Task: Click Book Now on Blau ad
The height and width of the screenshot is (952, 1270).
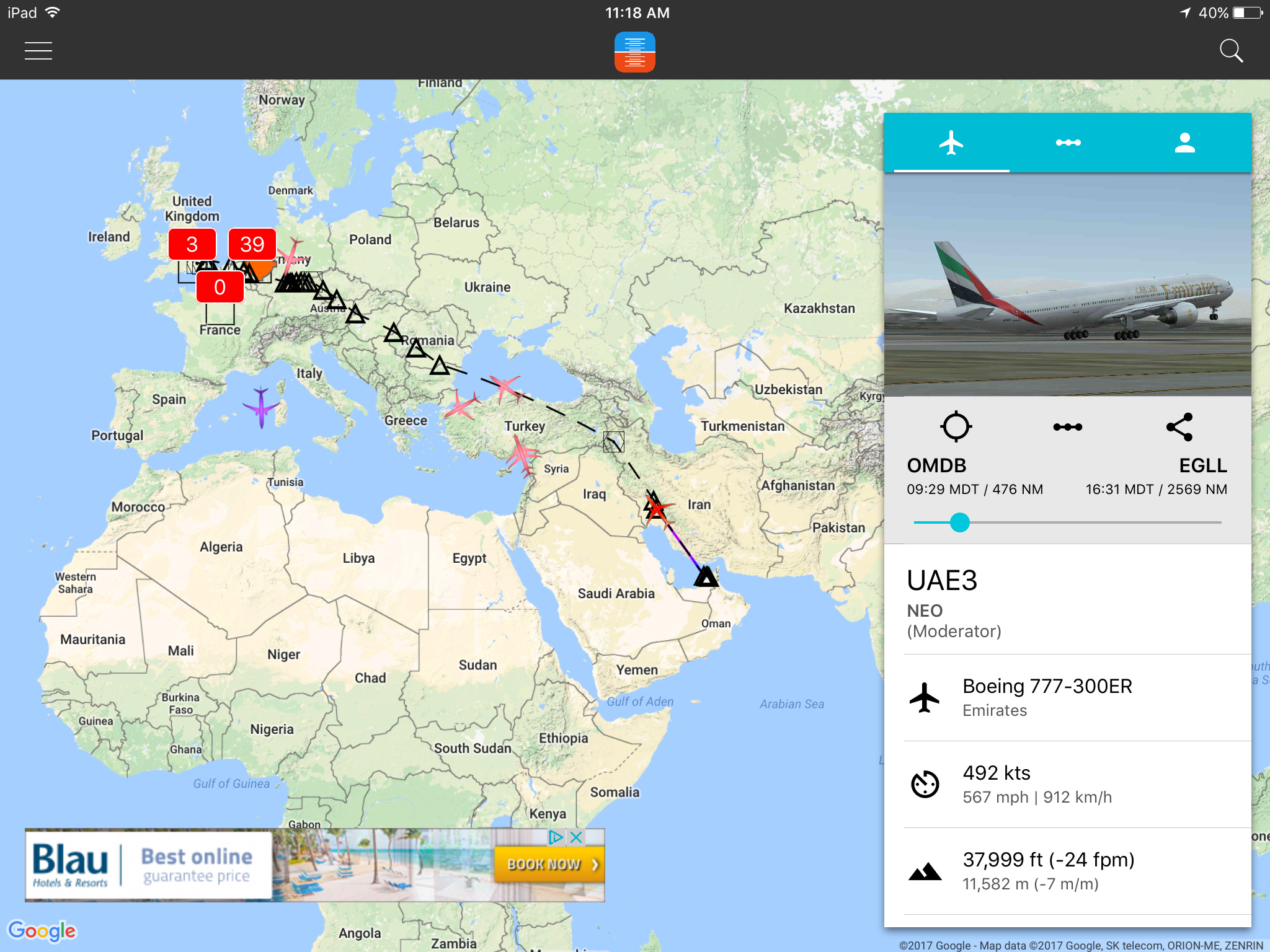Action: 549,864
